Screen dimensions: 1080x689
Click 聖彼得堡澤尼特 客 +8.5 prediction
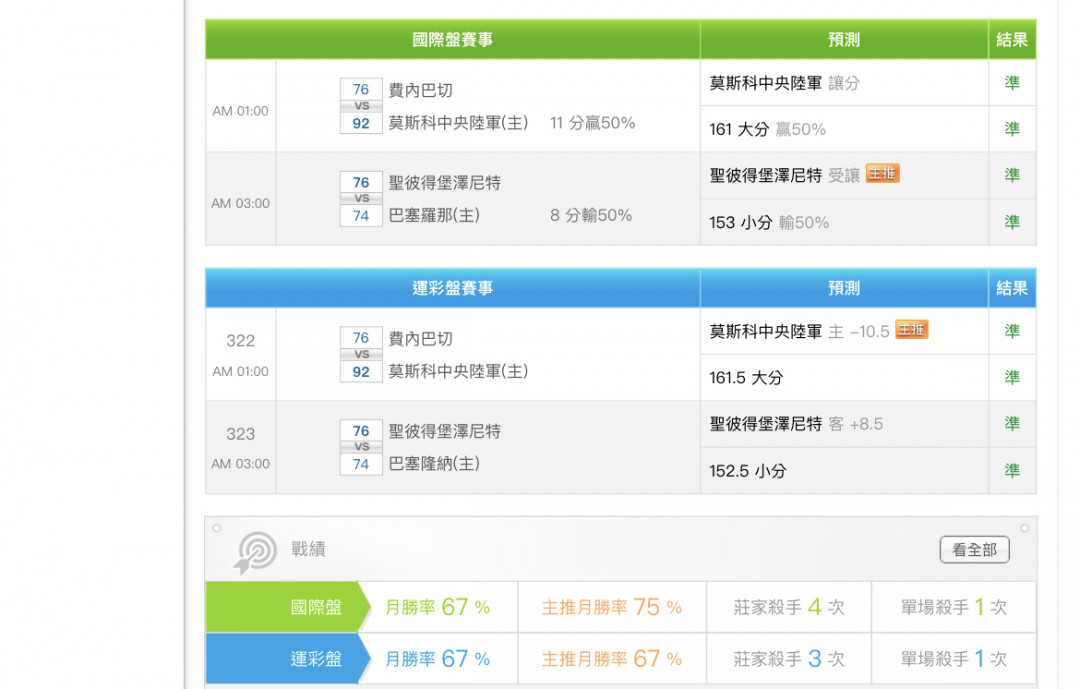(796, 424)
